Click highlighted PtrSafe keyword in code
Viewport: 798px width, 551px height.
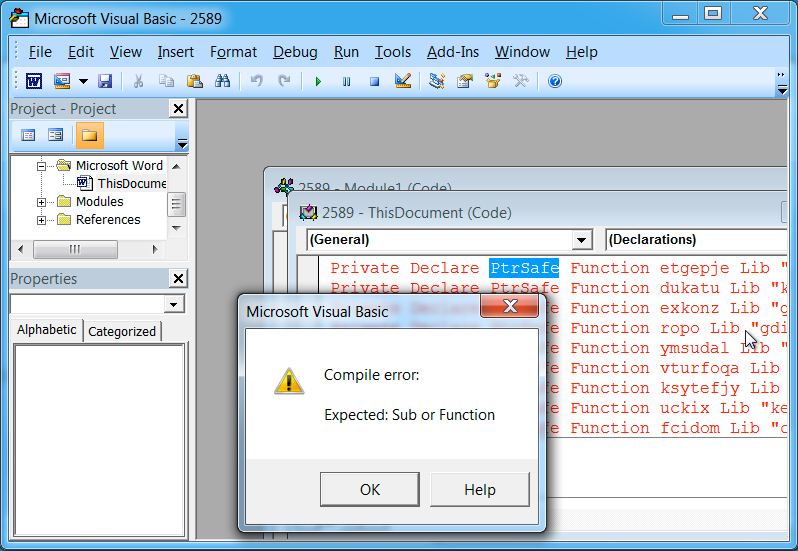point(524,268)
